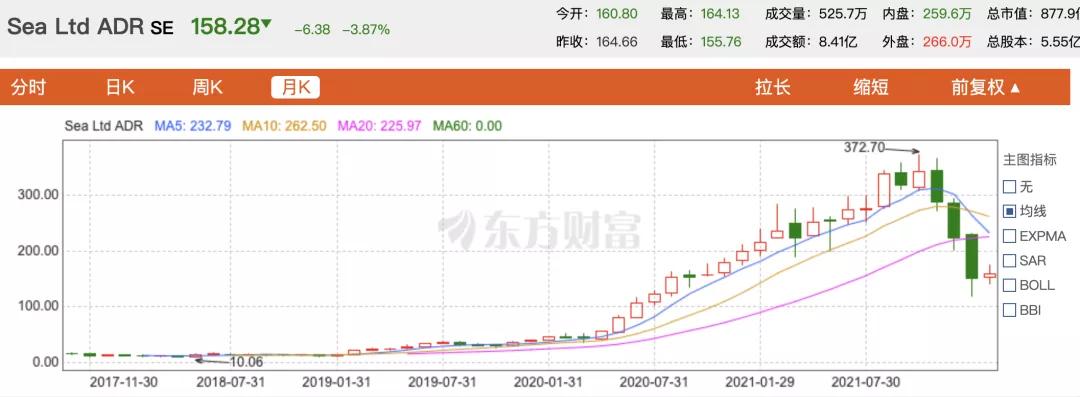
Task: Click the 2018-07-31 date axis label
Action: [x=230, y=382]
